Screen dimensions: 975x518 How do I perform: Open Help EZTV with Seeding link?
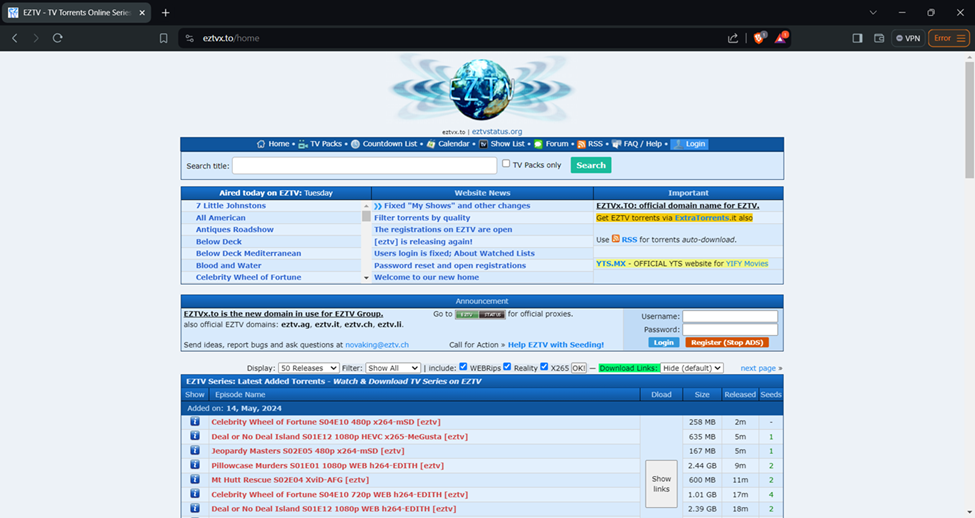click(556, 345)
